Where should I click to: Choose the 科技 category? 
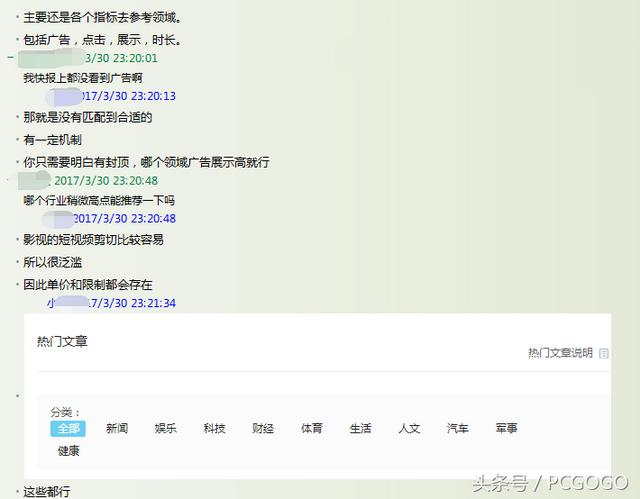point(214,428)
